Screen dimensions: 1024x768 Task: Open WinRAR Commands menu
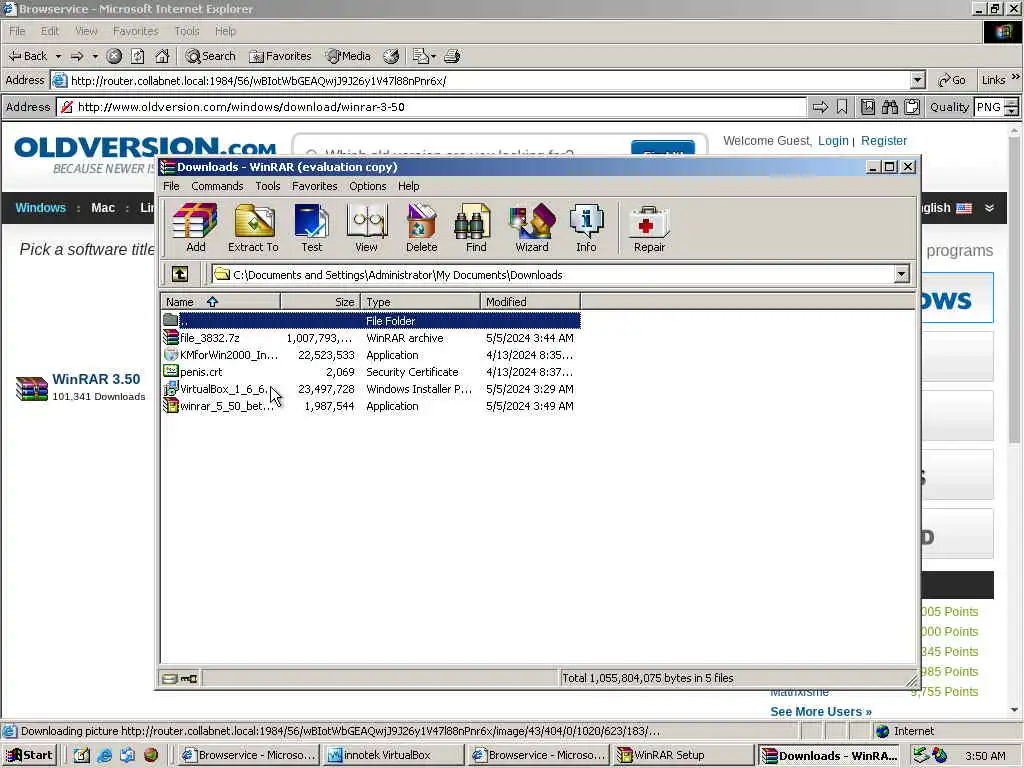point(217,186)
